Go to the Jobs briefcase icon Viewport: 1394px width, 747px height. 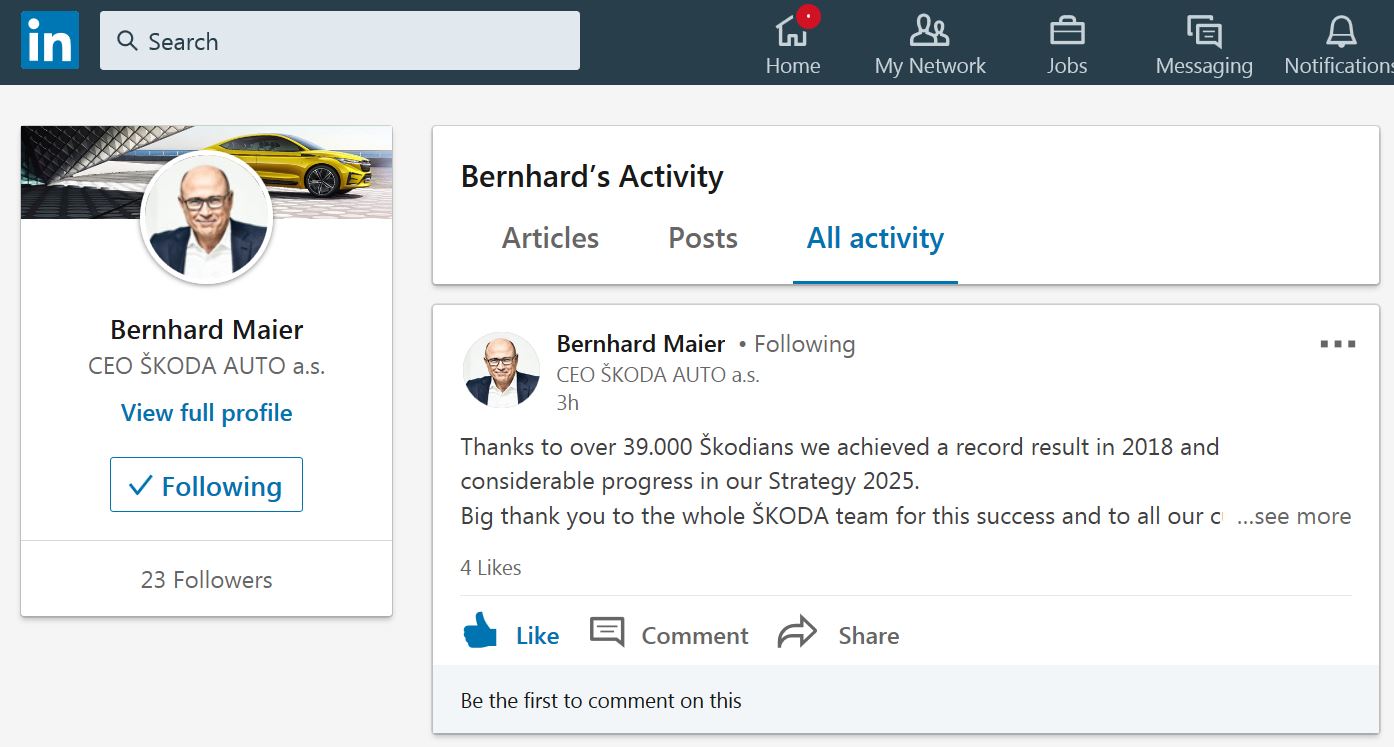pyautogui.click(x=1067, y=32)
